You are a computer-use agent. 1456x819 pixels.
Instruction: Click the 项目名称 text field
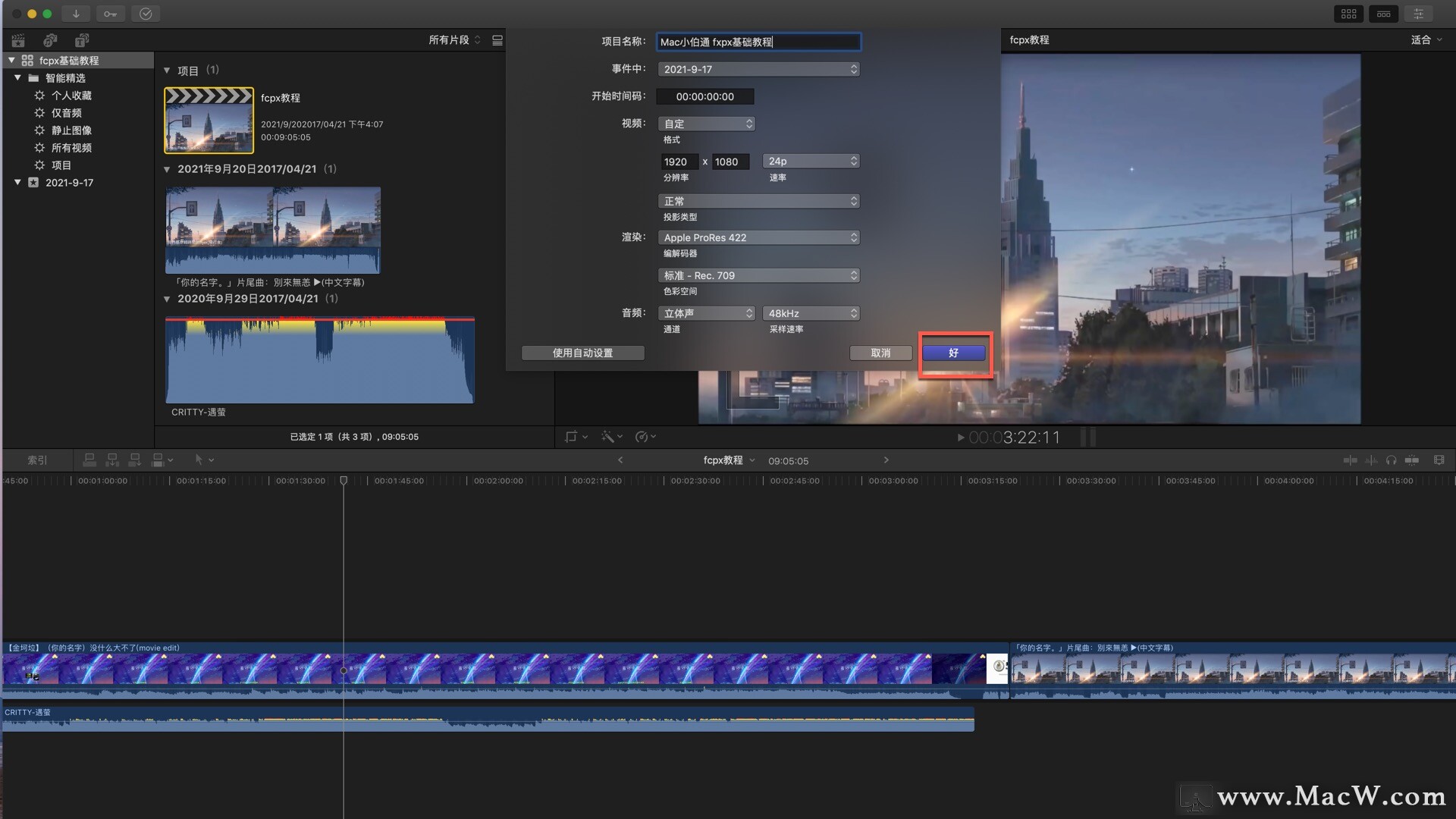coord(758,42)
